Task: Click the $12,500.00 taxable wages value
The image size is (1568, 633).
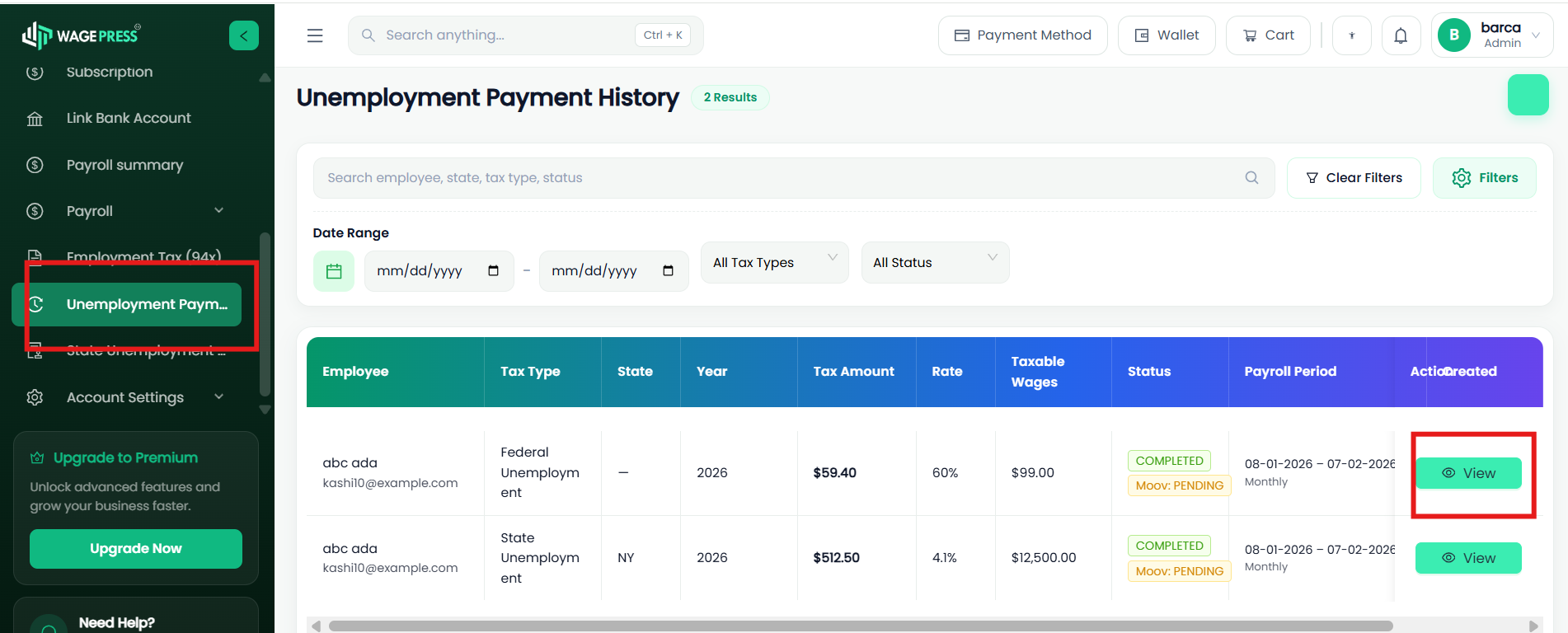Action: (1044, 558)
